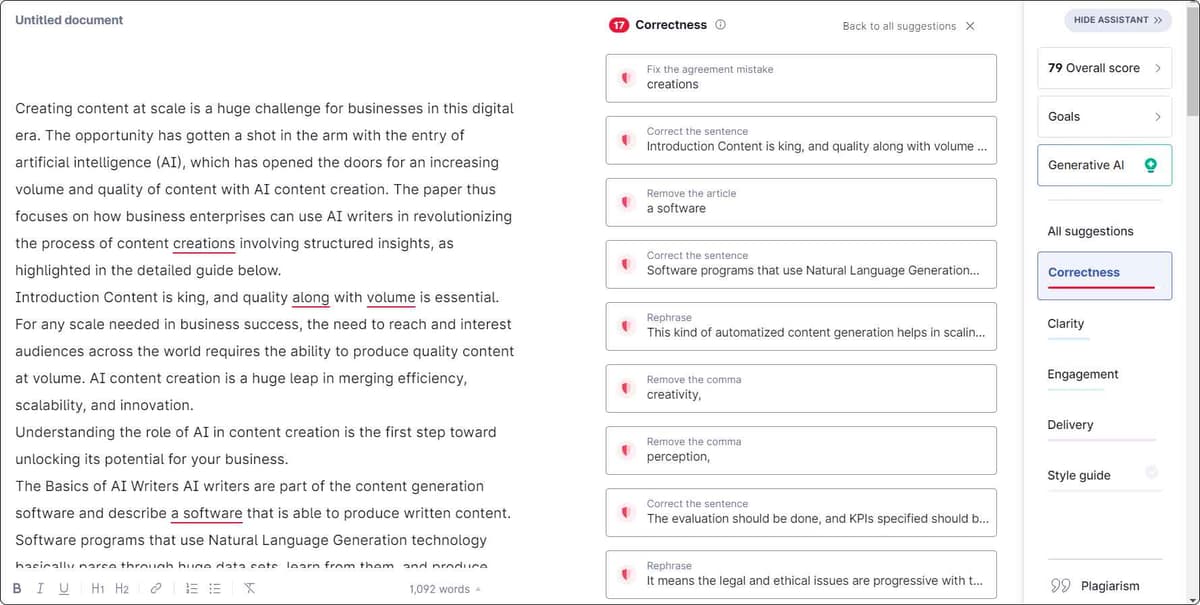Switch to the Clarity suggestions tab
Screen dimensions: 1200x605
point(1066,324)
